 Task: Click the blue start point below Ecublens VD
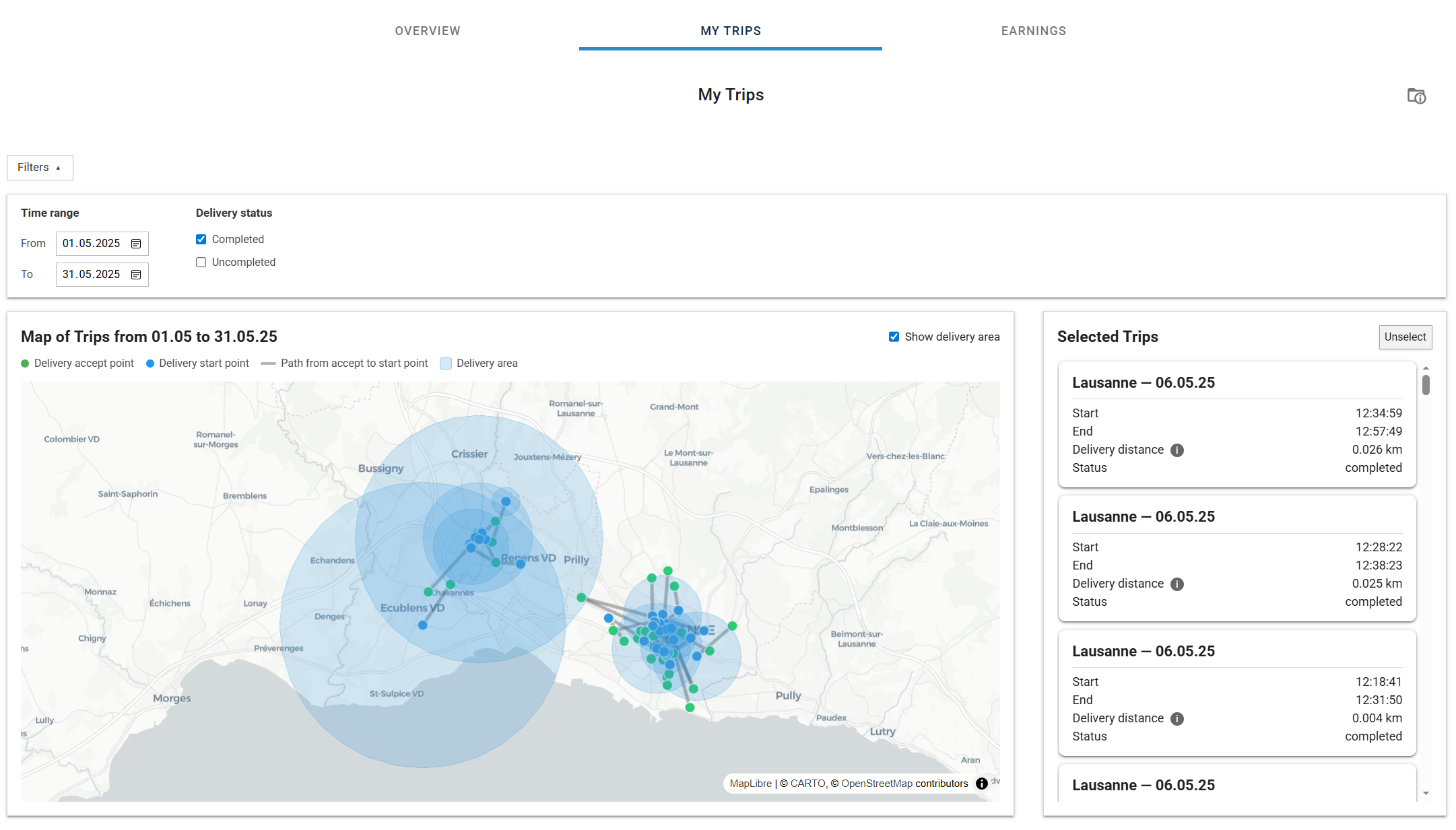tap(423, 625)
